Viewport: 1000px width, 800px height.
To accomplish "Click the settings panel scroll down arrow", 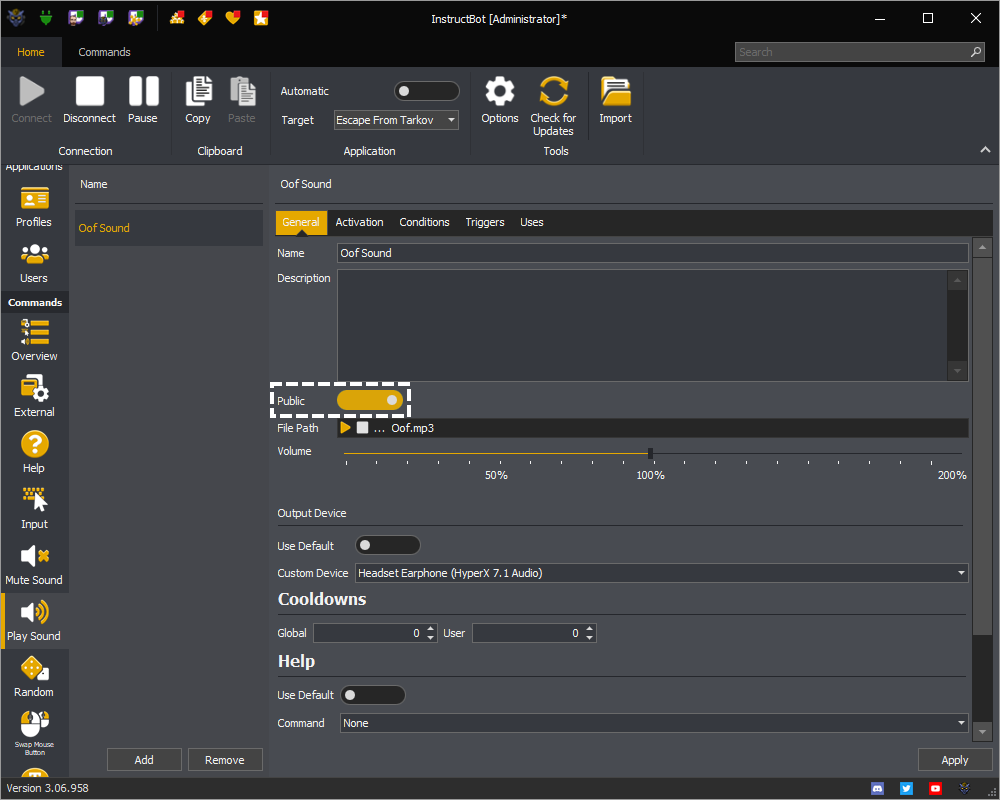I will [x=982, y=732].
